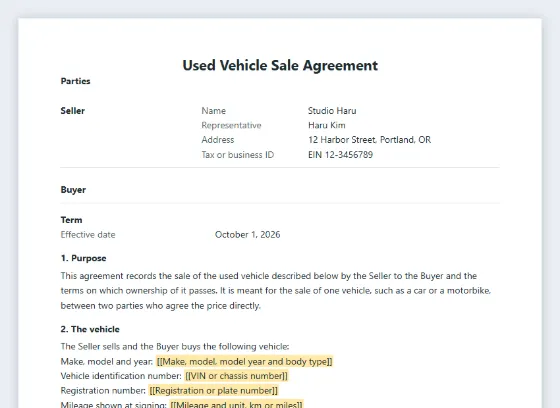Viewport: 560px width, 408px height.
Task: Click the '1. Purpose' heading
Action: [84, 258]
